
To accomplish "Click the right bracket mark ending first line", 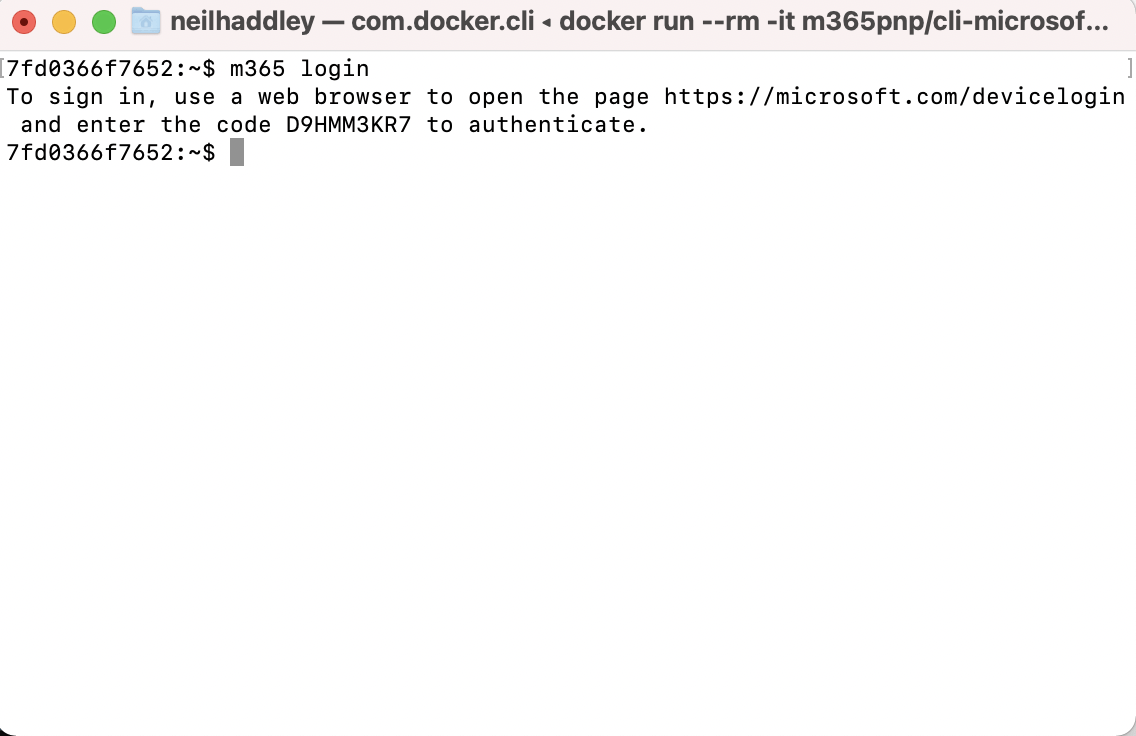I will pos(1130,69).
